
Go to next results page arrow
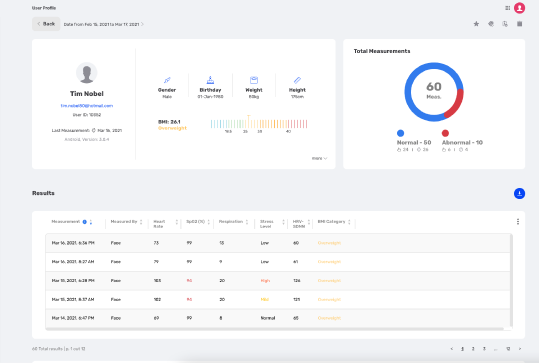(x=520, y=349)
